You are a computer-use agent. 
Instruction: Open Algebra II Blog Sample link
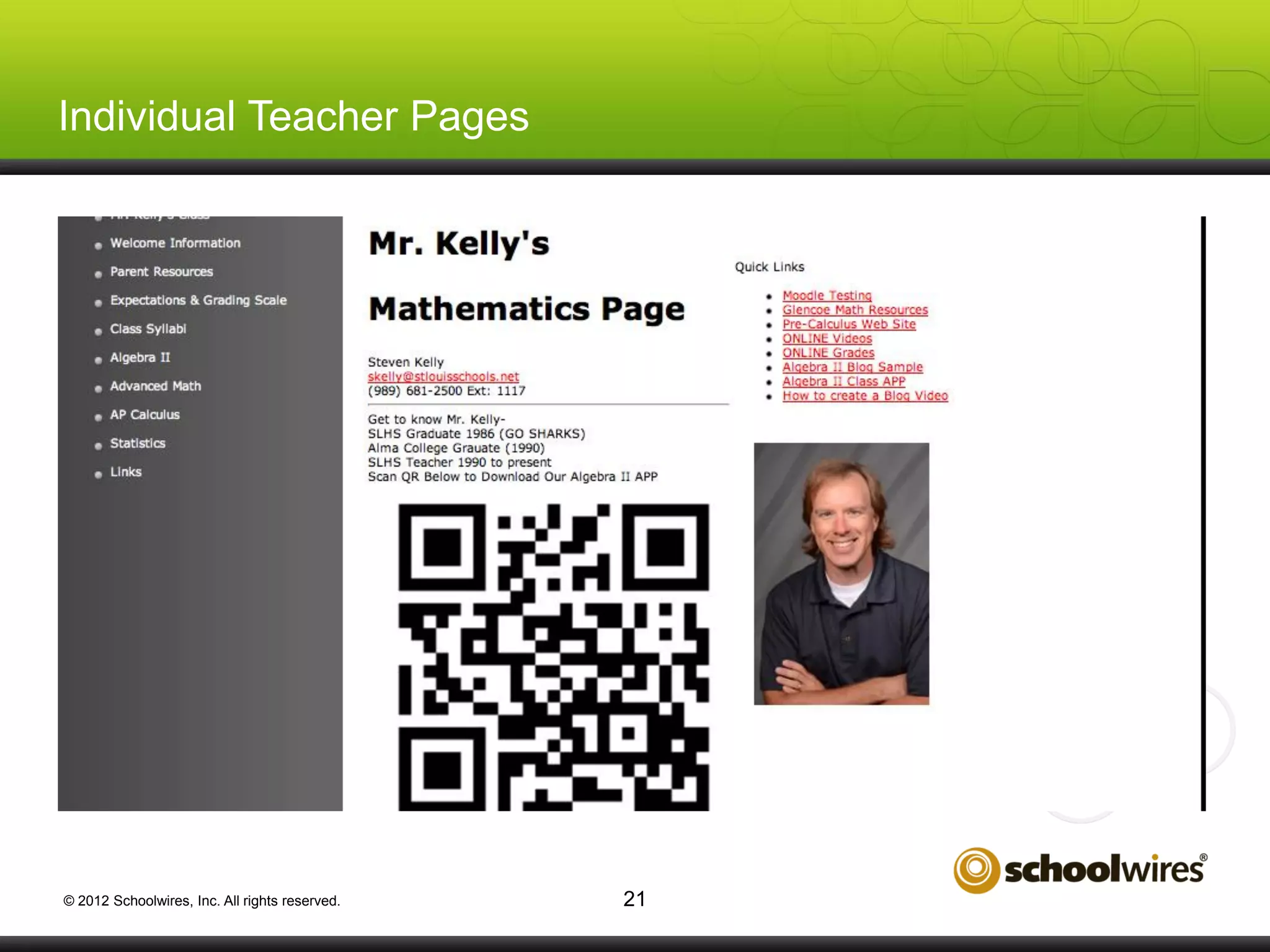(x=853, y=367)
